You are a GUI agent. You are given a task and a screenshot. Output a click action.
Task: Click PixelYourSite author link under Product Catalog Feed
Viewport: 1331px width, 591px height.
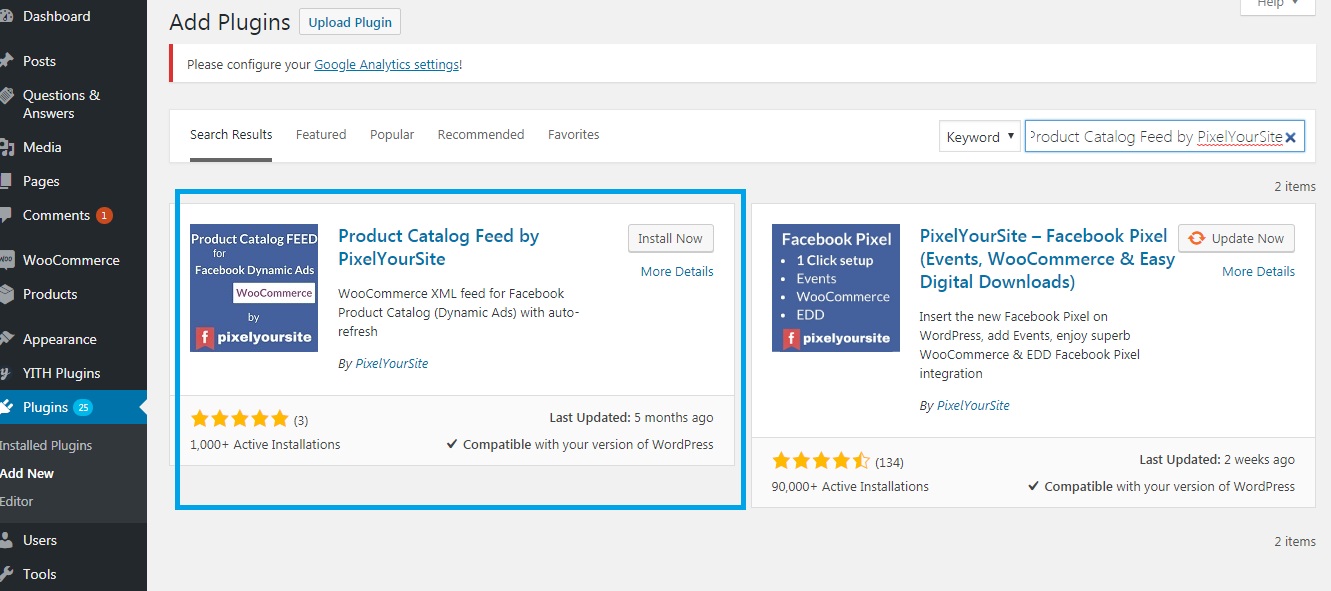pyautogui.click(x=392, y=364)
